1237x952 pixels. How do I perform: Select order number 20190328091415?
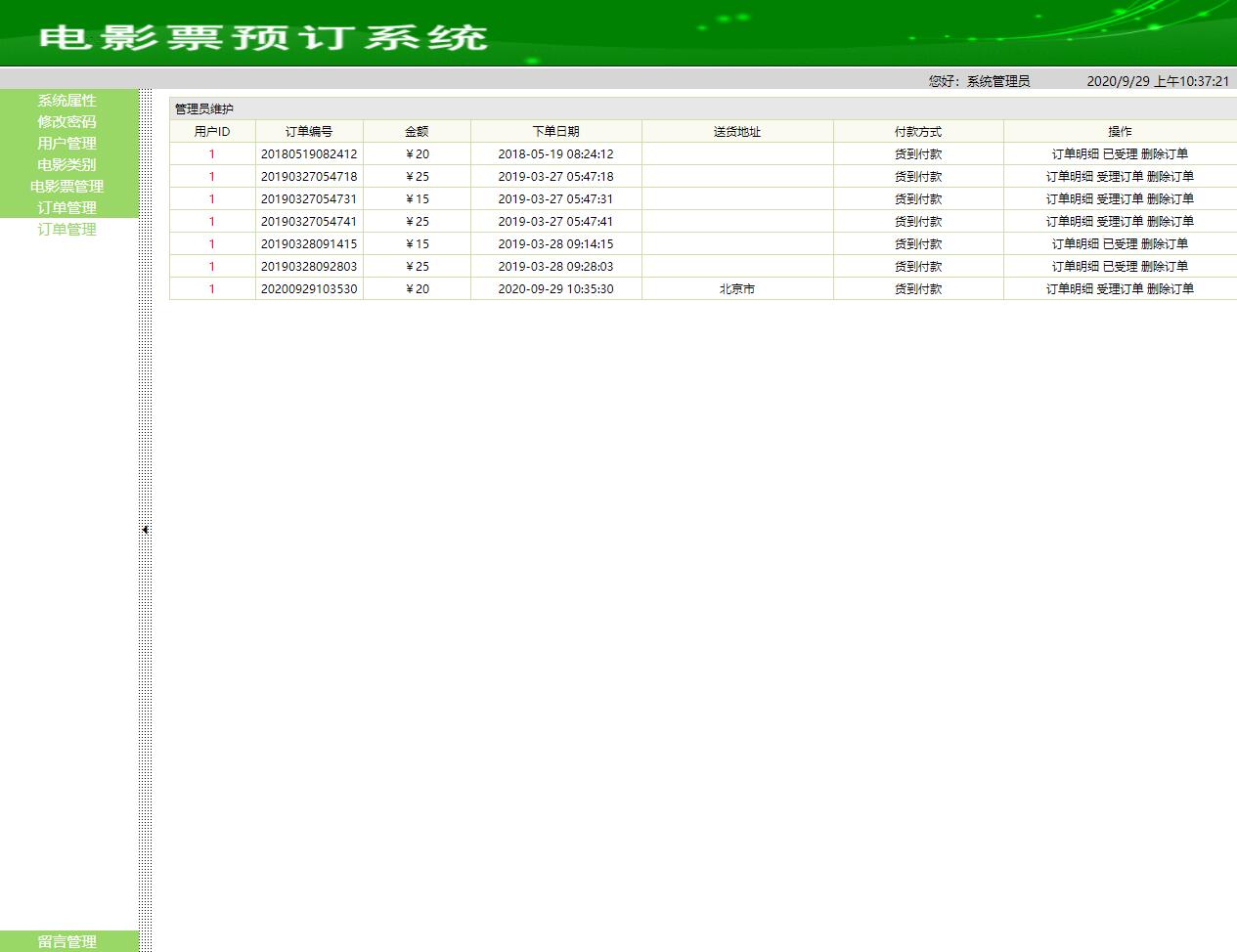[x=309, y=244]
